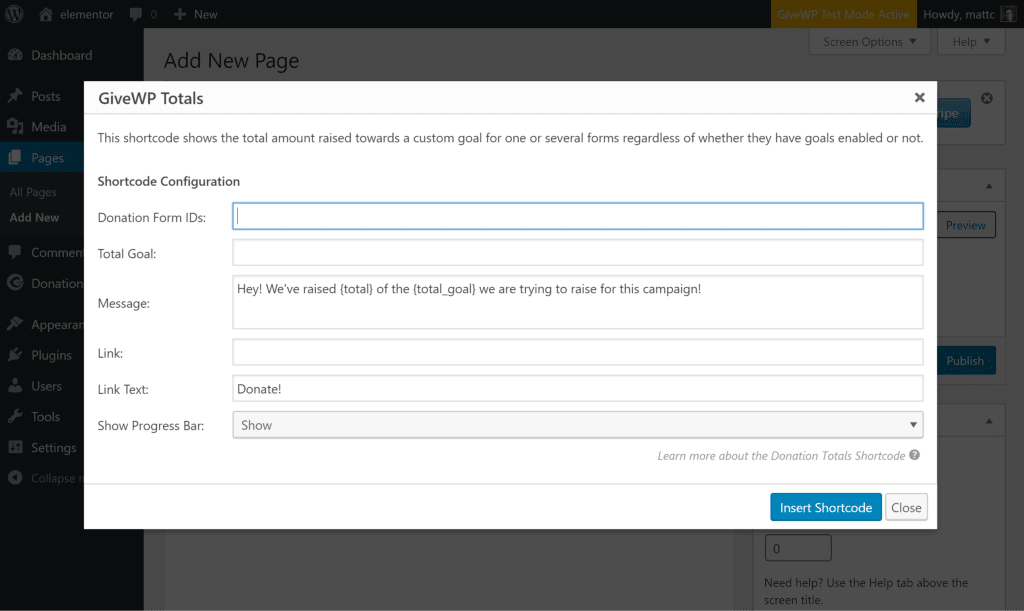The height and width of the screenshot is (611, 1024).
Task: Click the Media icon in sidebar
Action: [x=15, y=127]
